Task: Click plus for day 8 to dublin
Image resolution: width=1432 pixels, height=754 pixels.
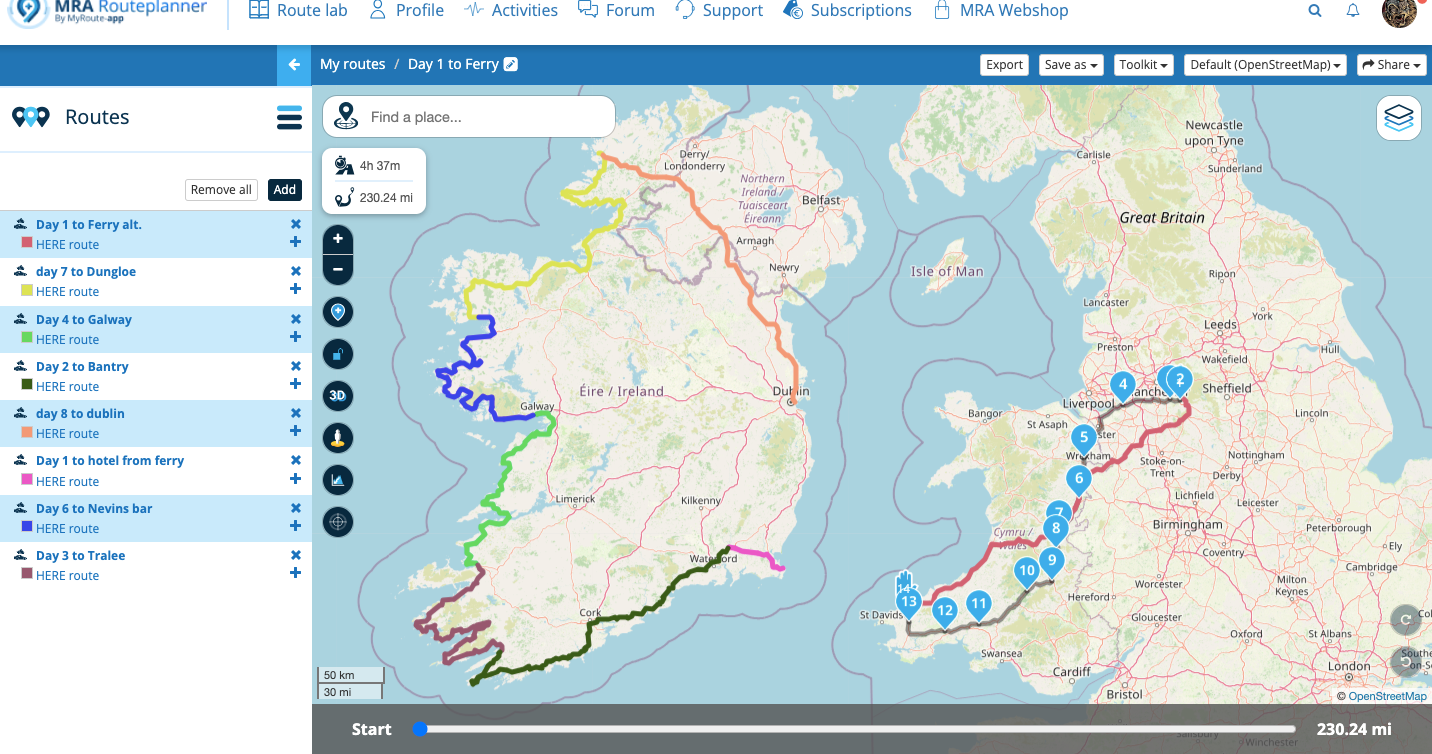Action: 295,431
